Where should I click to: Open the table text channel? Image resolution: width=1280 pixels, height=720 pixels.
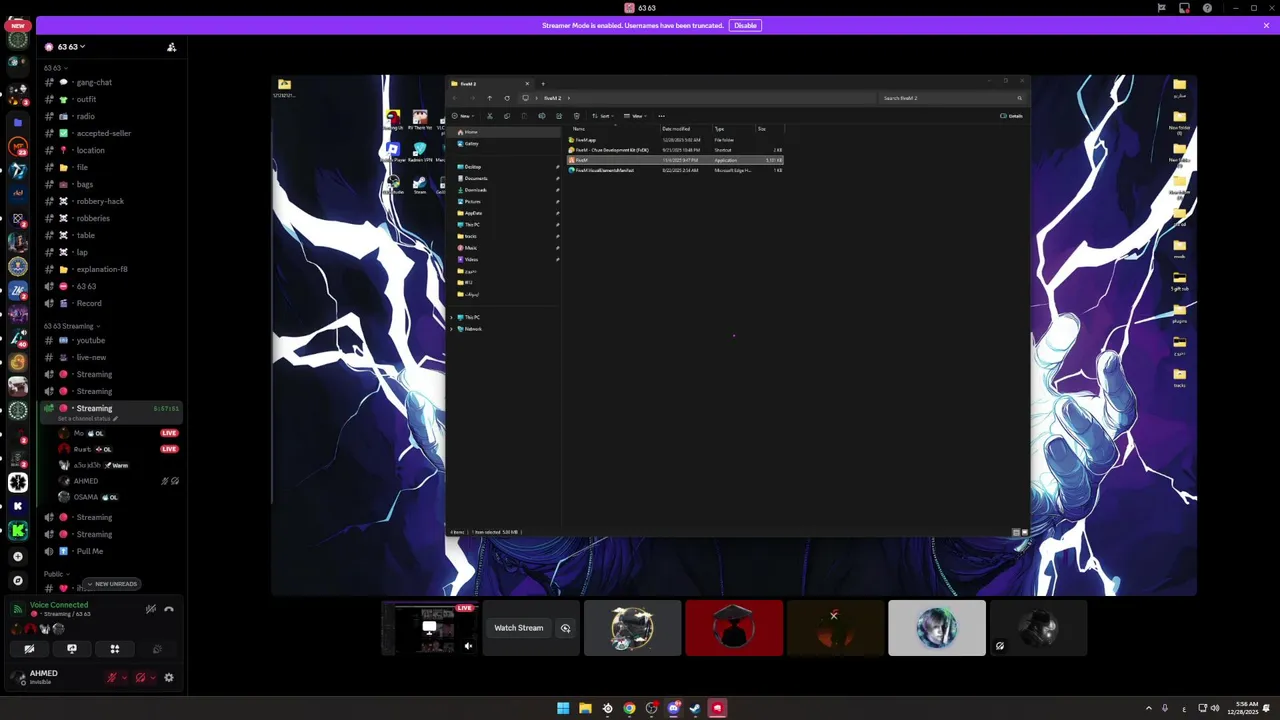111,235
